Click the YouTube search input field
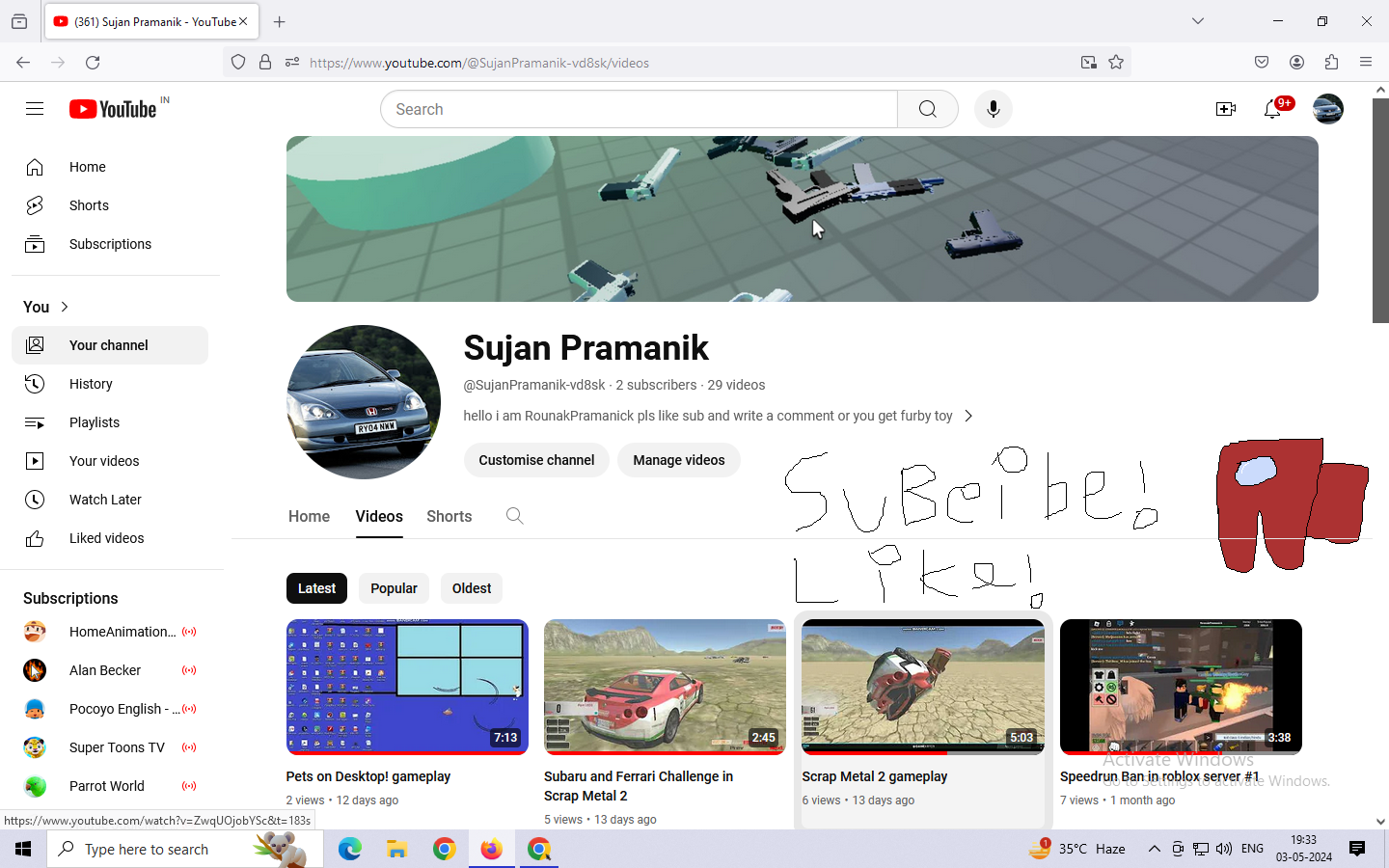1389x868 pixels. (639, 109)
